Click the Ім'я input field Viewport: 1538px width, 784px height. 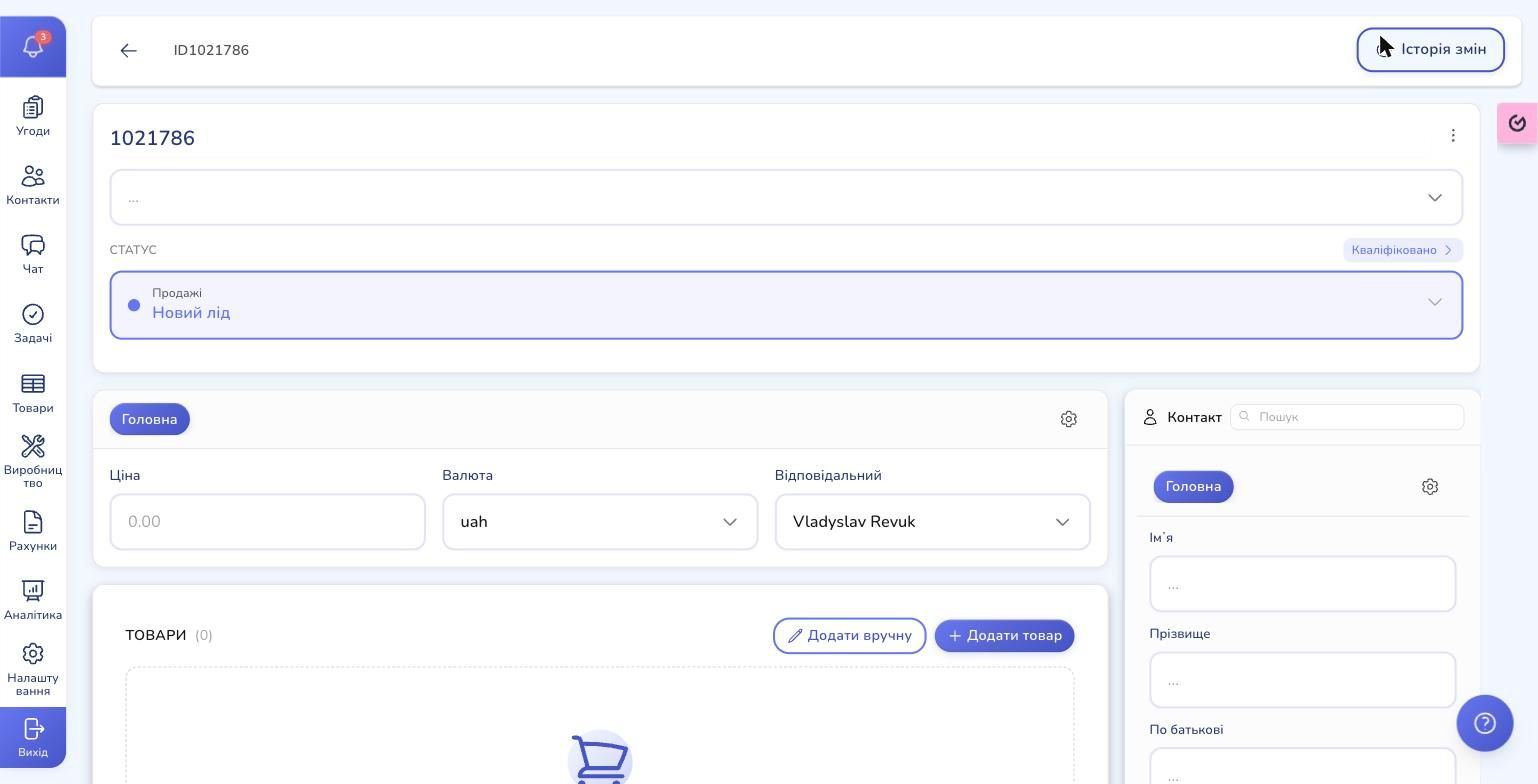[1303, 584]
